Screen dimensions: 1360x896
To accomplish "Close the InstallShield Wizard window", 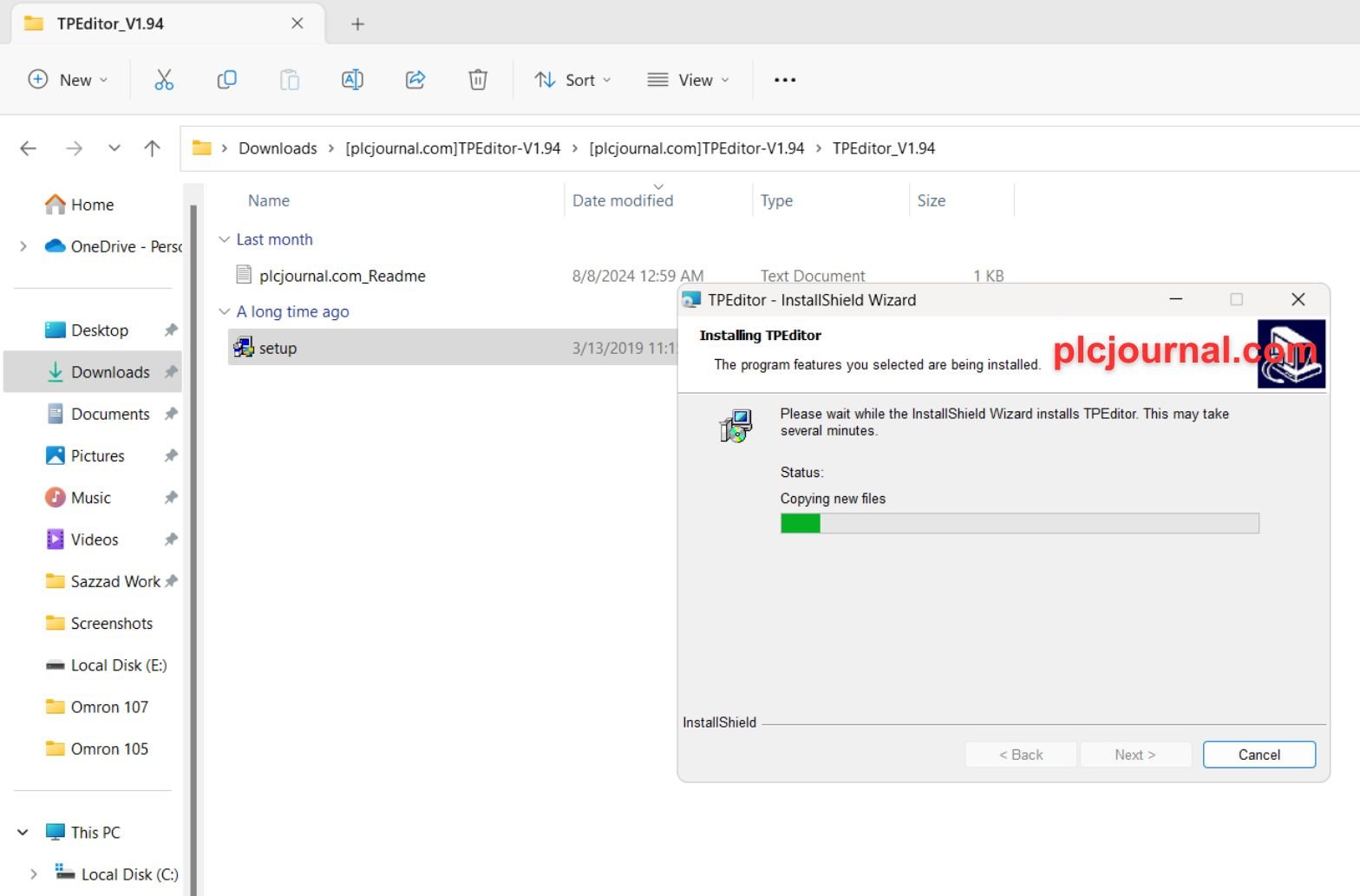I will (x=1298, y=299).
